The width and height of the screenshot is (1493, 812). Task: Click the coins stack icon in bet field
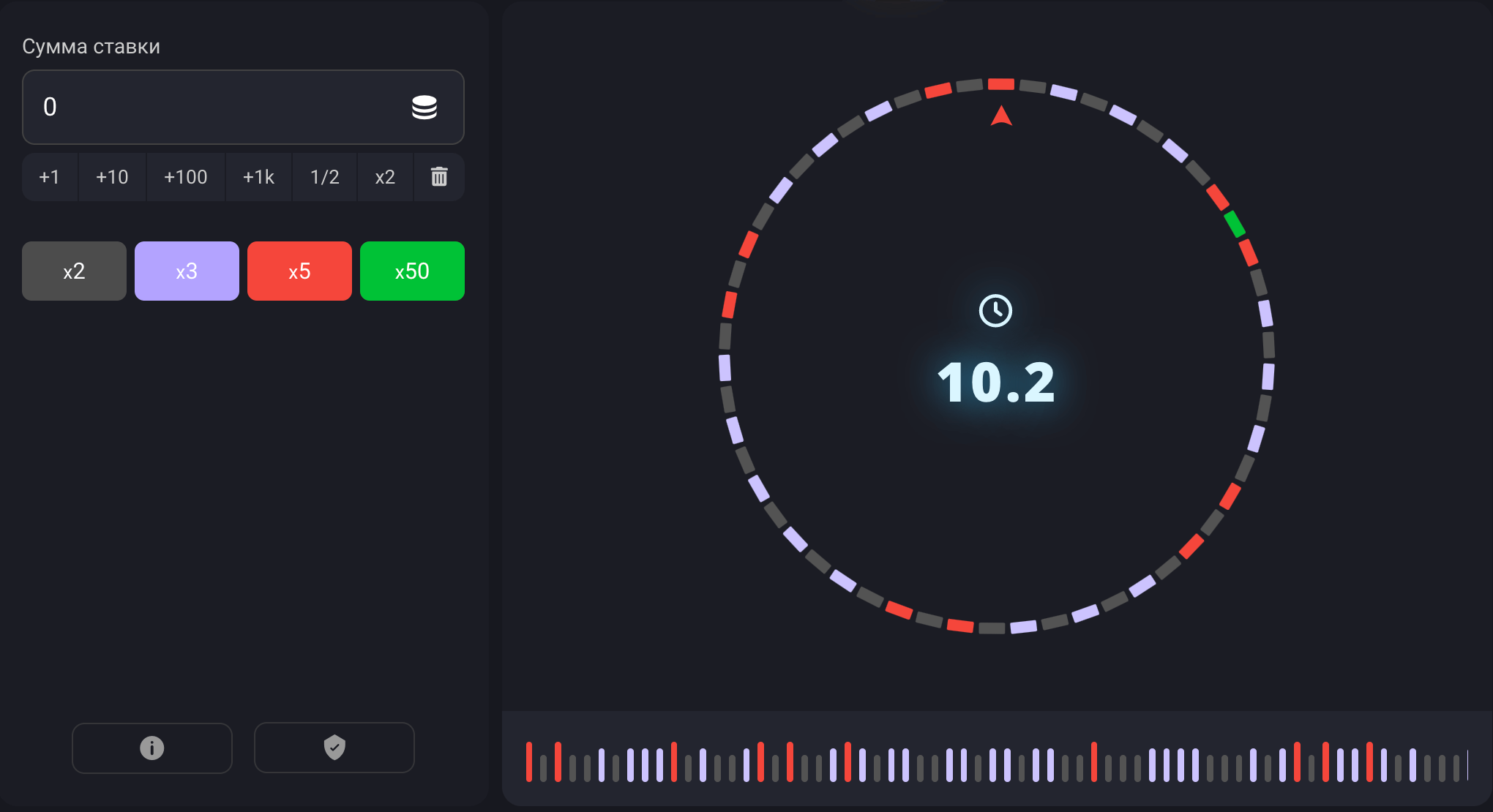pos(424,108)
